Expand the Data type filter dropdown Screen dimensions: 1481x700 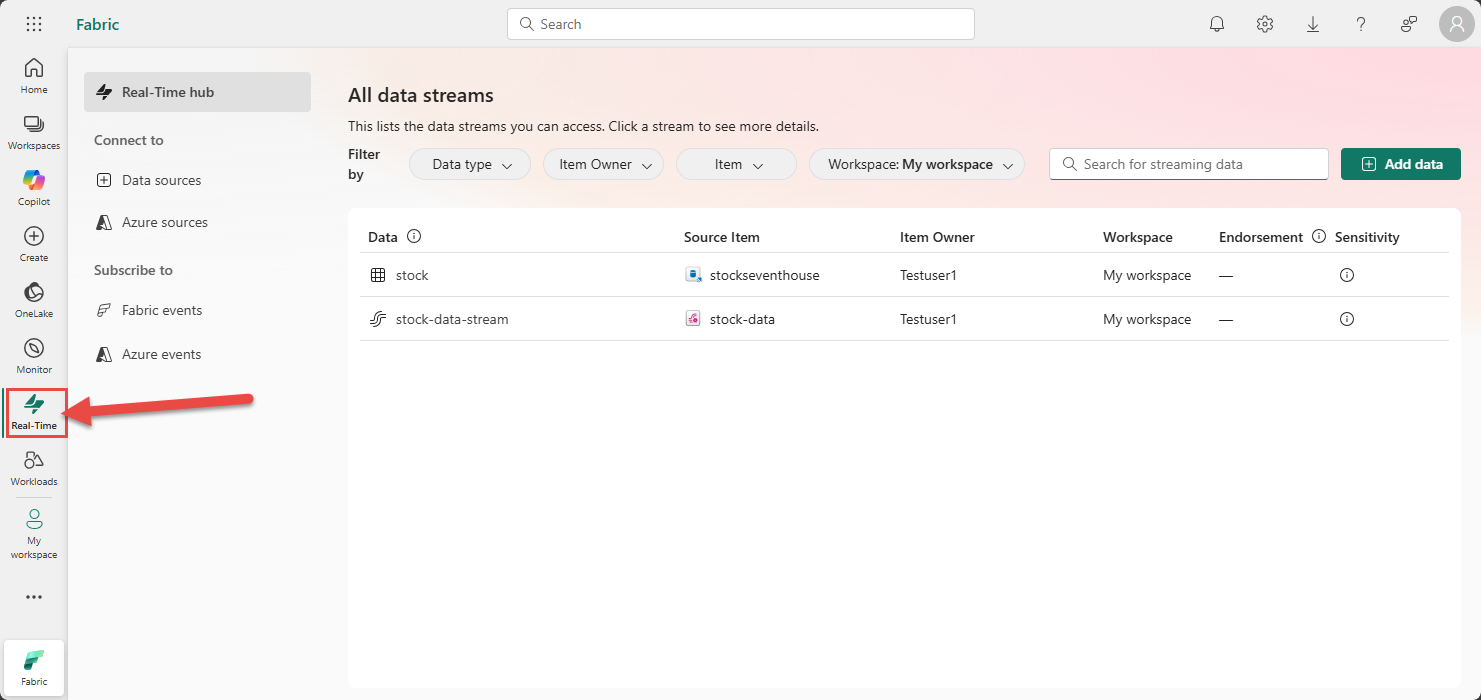click(x=470, y=164)
